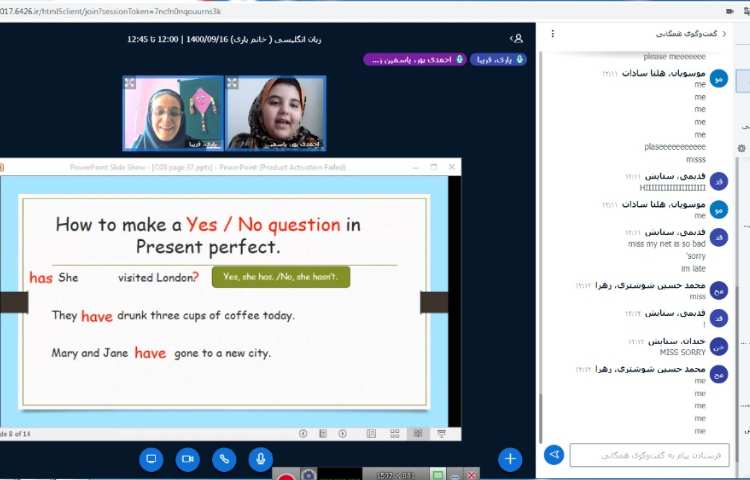750x480 pixels.
Task: Toggle the webcam sharing button
Action: [x=186, y=459]
